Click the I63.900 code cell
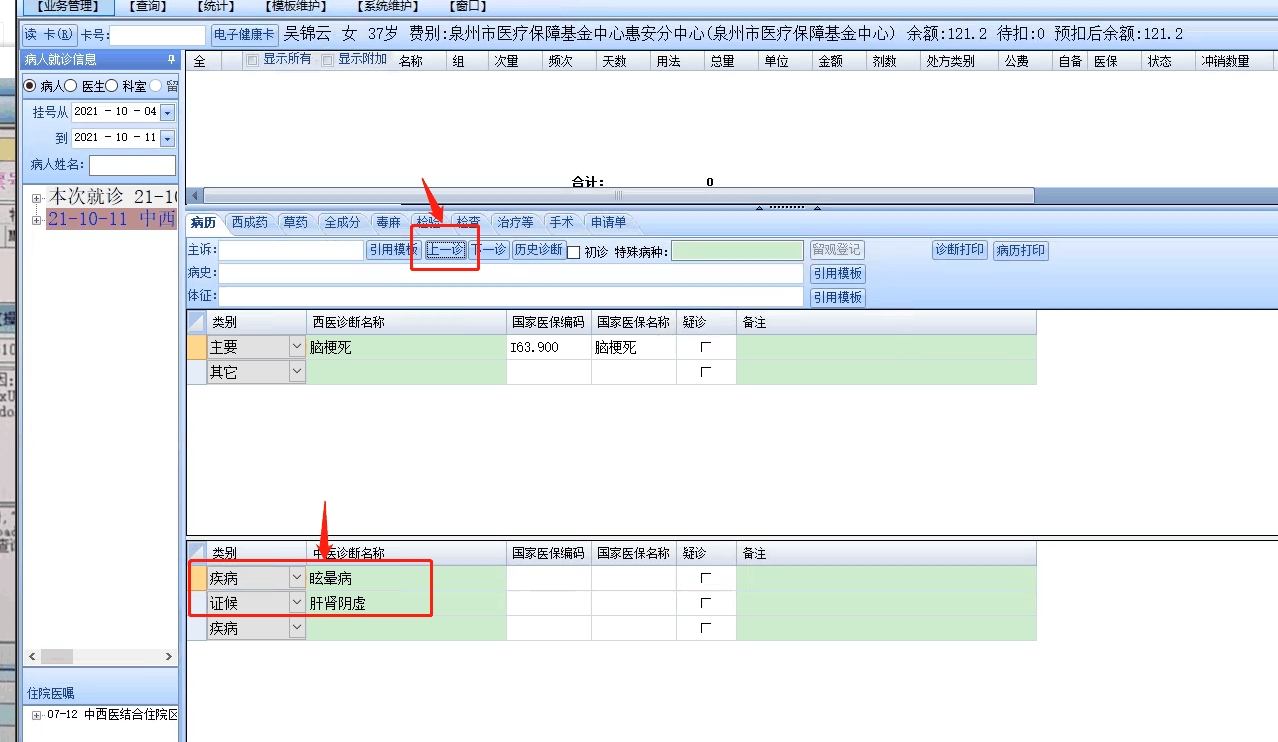Screen dimensions: 1278x742 [x=549, y=347]
